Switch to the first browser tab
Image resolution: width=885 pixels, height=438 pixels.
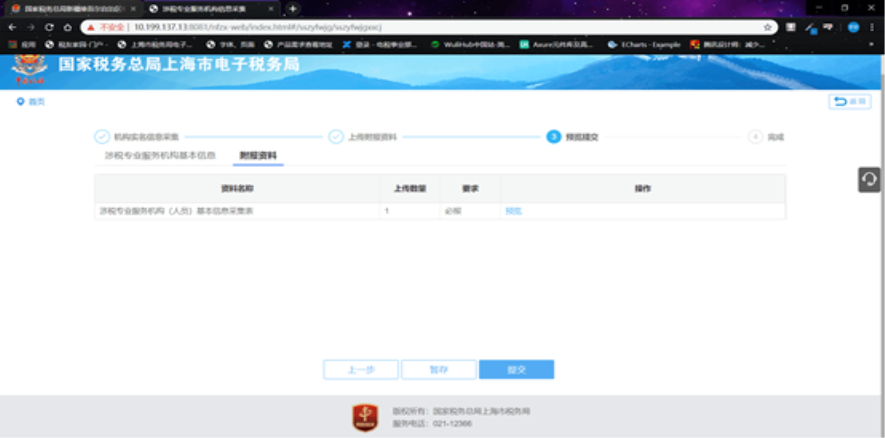(73, 9)
